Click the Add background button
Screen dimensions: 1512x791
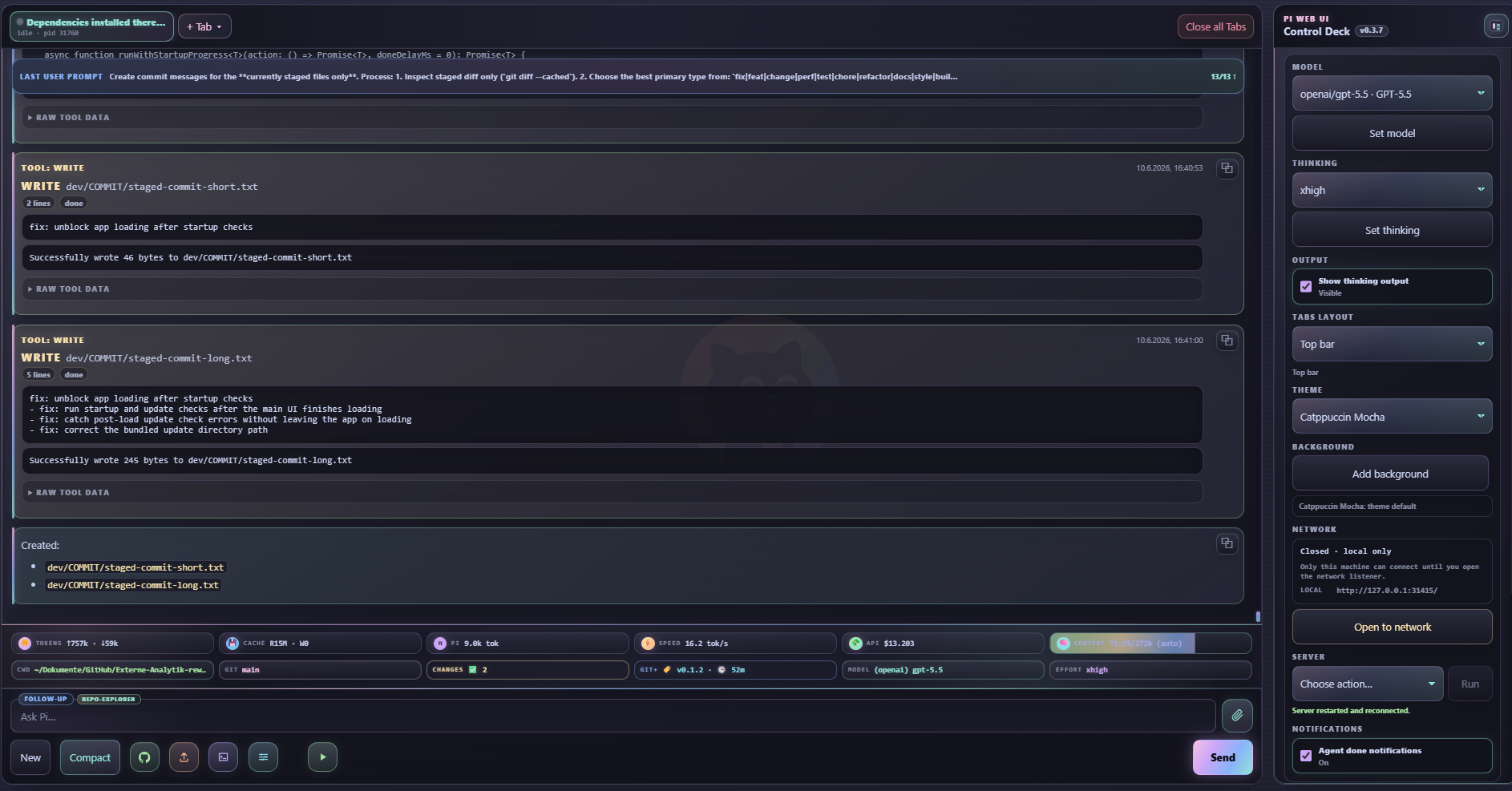tap(1390, 474)
